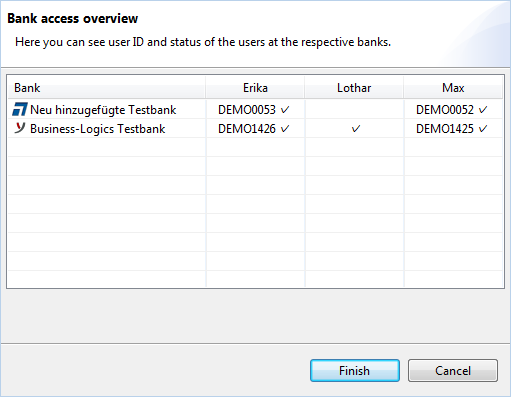Click the checkmark next to DEMO1425
The width and height of the screenshot is (511, 397).
483,129
